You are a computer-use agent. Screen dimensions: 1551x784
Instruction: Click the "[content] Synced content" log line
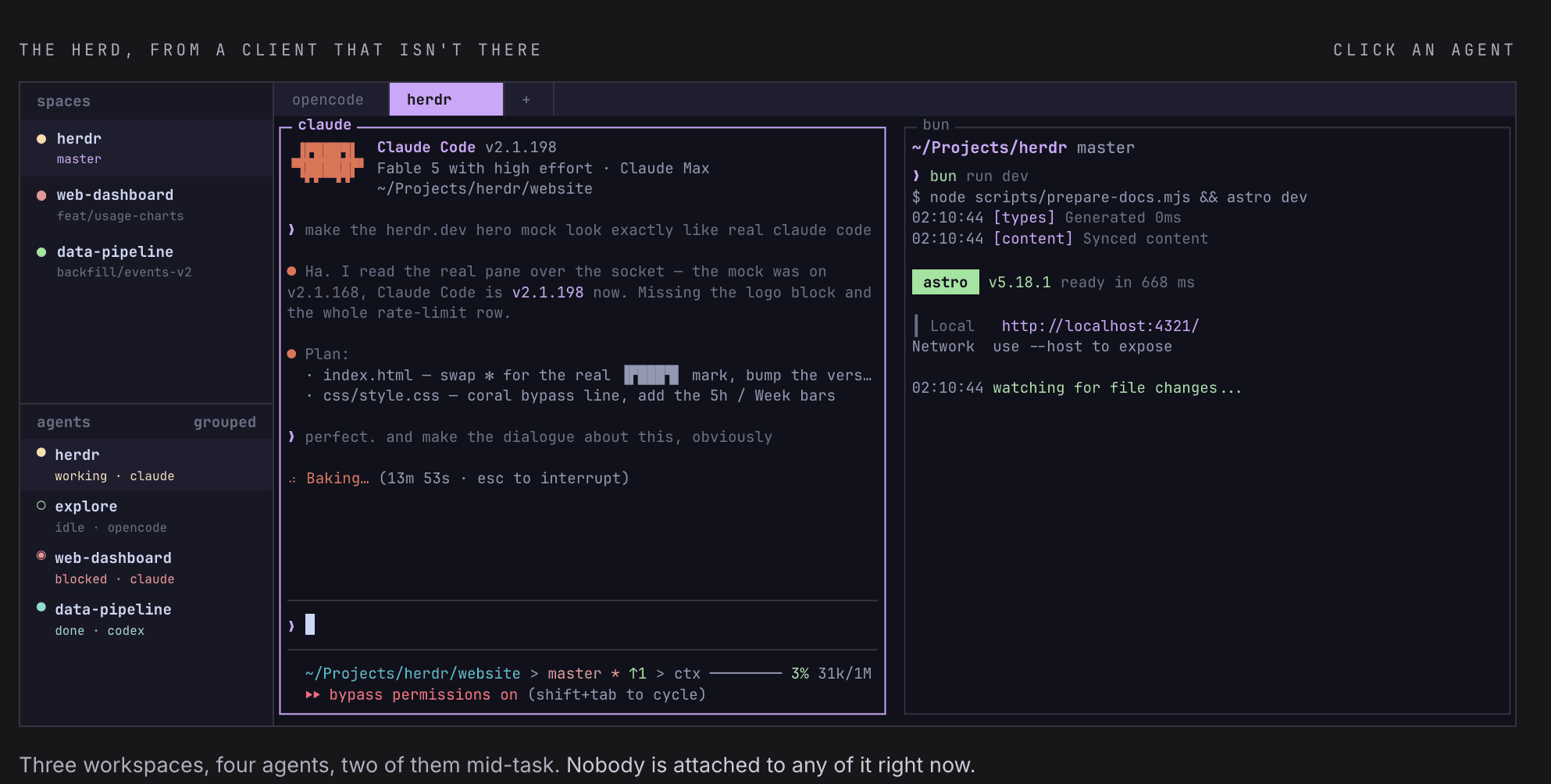[1061, 239]
